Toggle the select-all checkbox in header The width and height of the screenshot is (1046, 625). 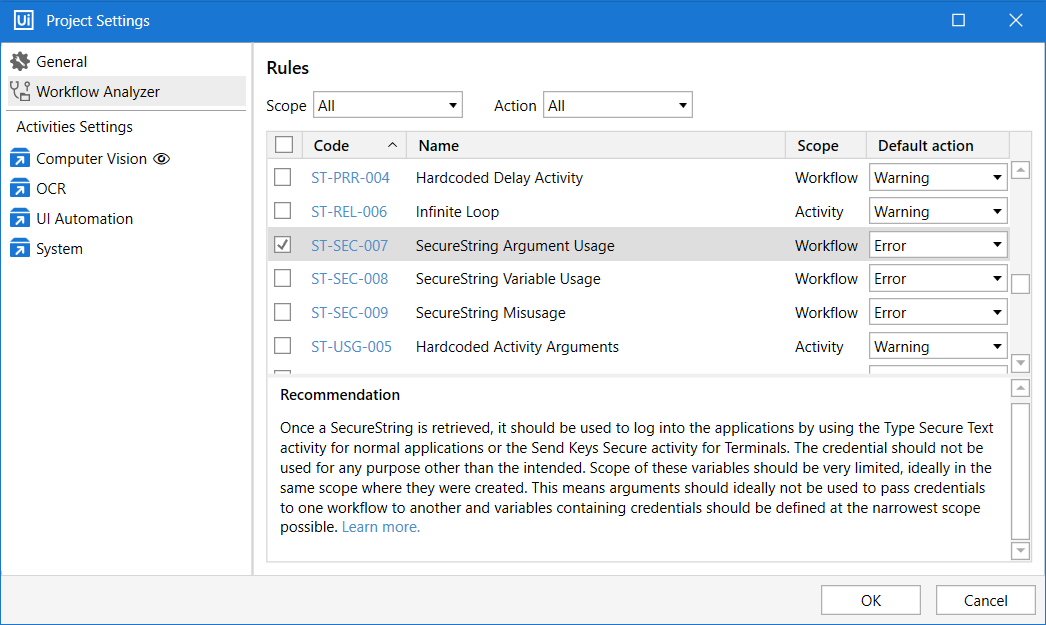[284, 145]
